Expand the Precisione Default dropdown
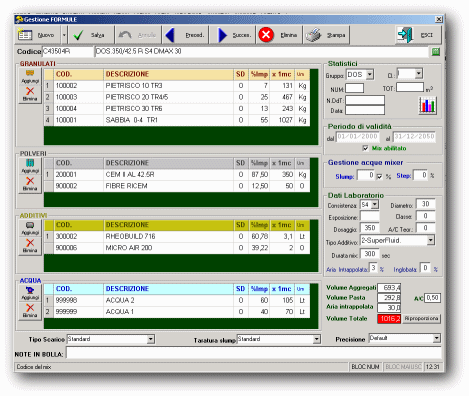The height and width of the screenshot is (396, 469). (x=437, y=338)
